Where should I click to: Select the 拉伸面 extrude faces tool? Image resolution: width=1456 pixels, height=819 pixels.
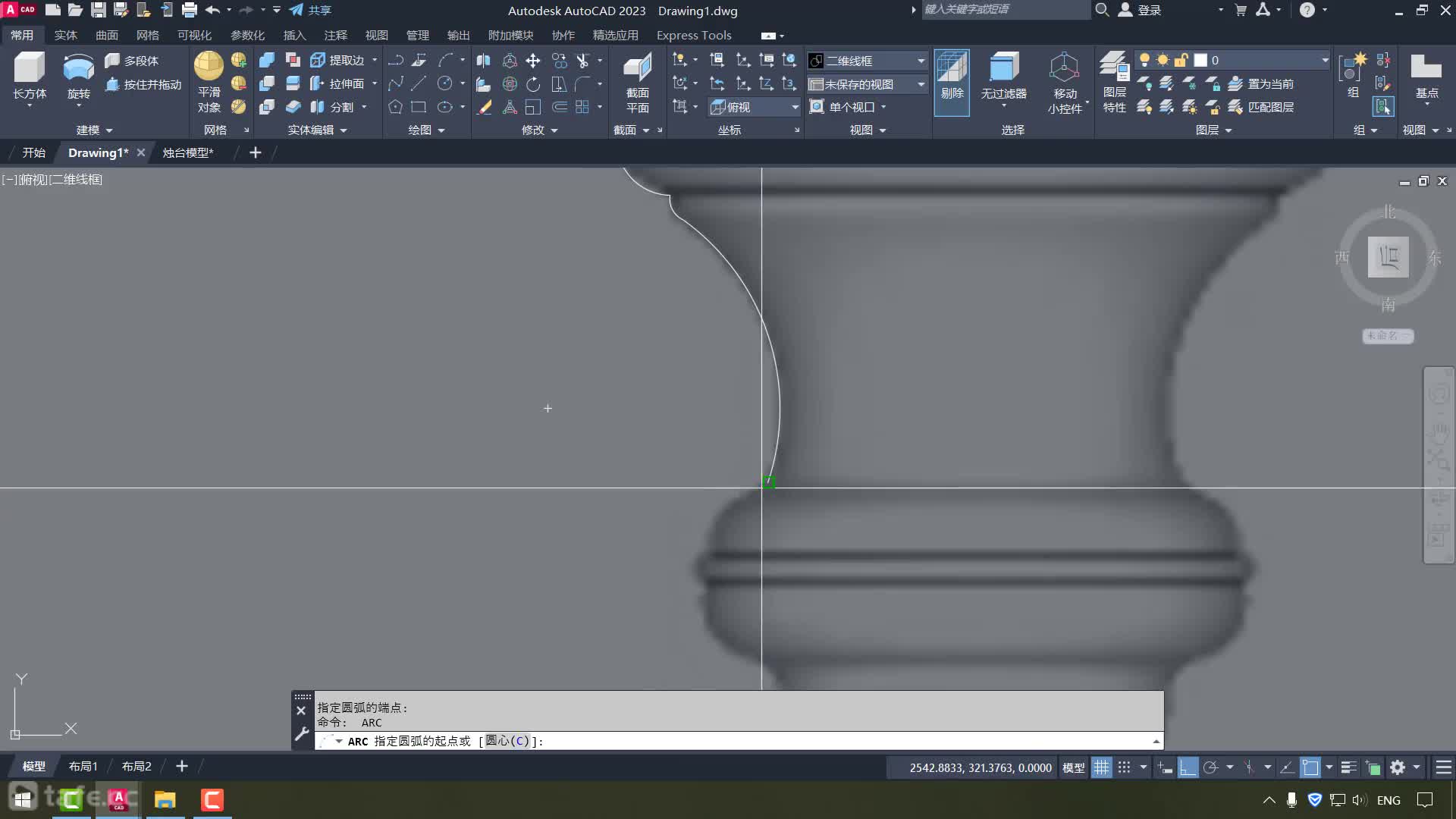[x=337, y=83]
